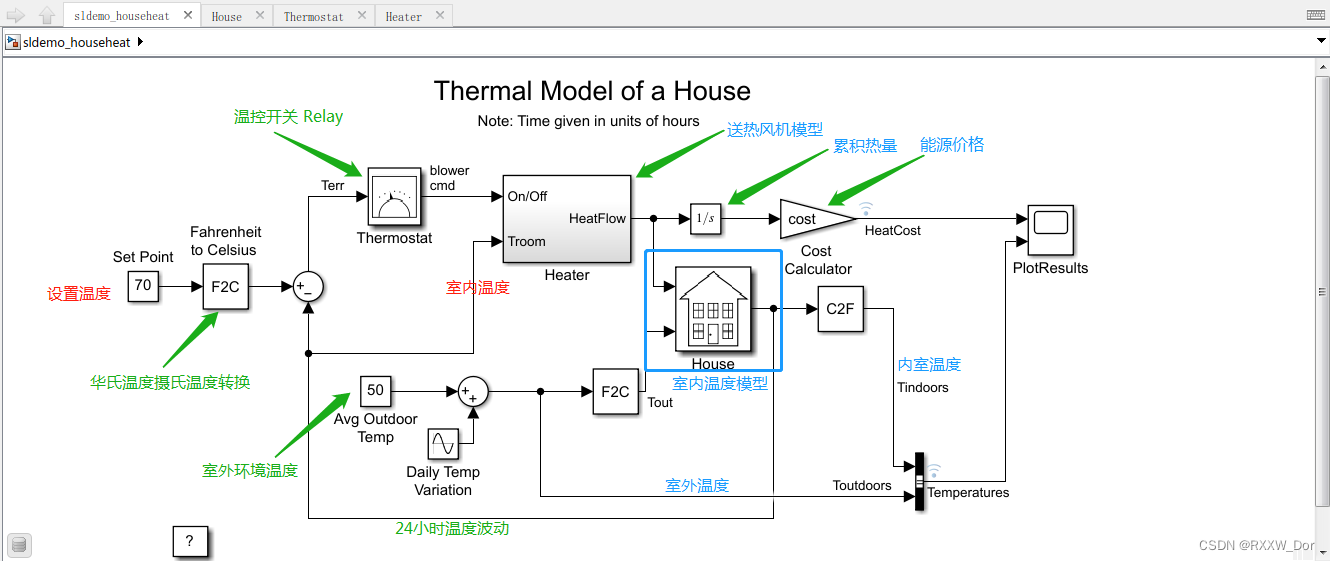Click the Cost Calculator block label
The height and width of the screenshot is (561, 1330).
click(x=818, y=260)
